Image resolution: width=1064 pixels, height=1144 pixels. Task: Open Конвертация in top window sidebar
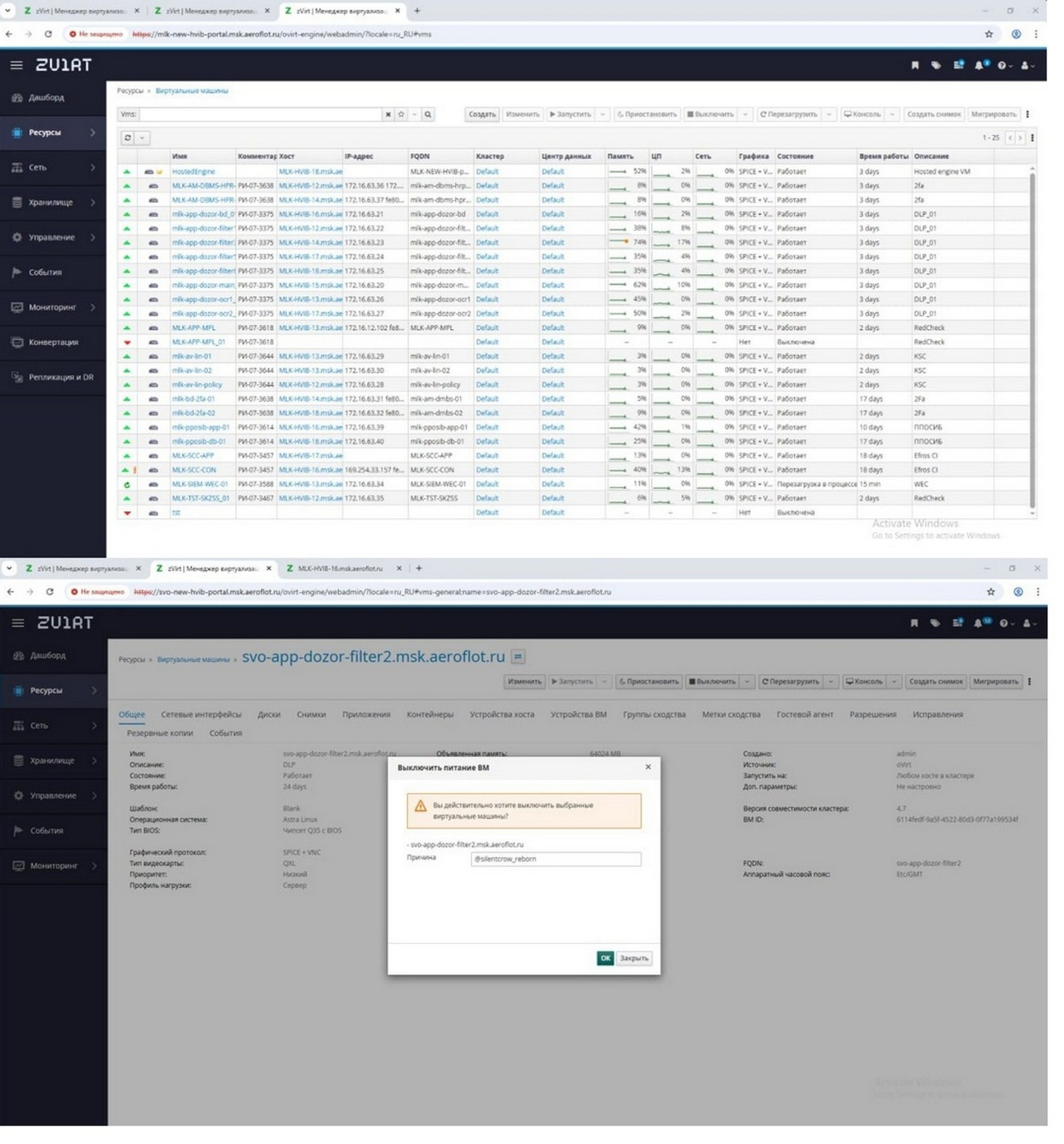[x=53, y=343]
